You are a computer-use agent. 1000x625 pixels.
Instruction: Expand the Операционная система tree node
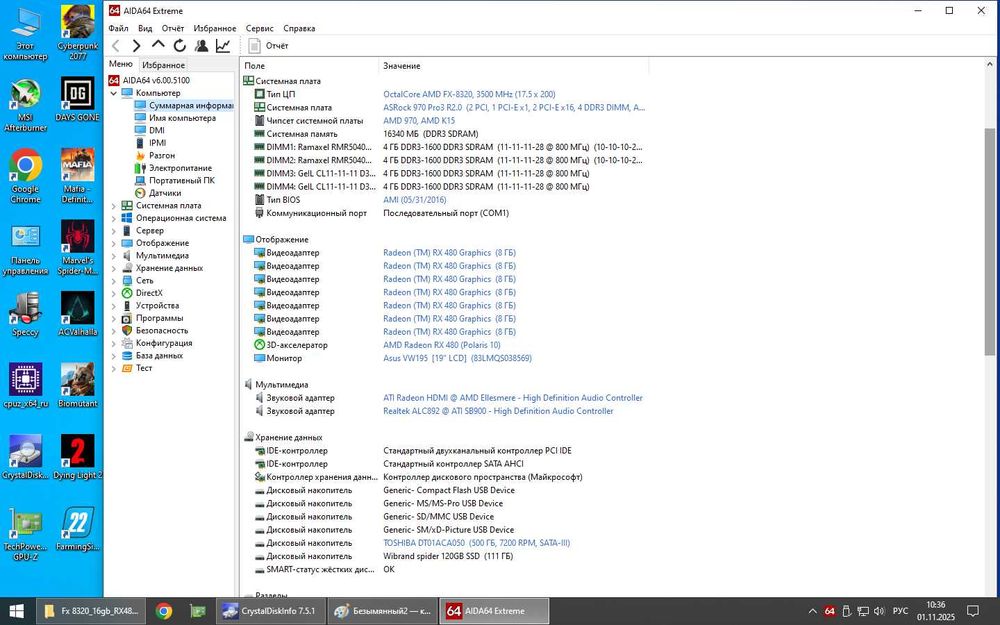(114, 218)
